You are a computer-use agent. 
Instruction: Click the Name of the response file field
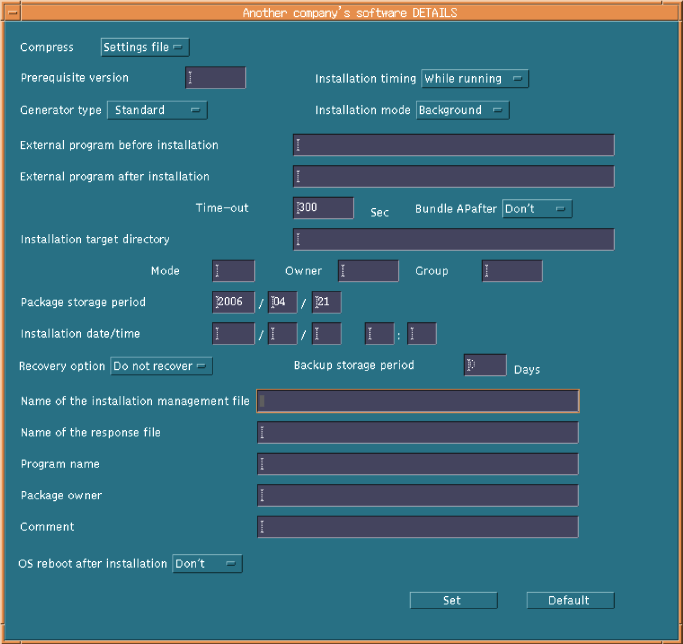coord(417,433)
